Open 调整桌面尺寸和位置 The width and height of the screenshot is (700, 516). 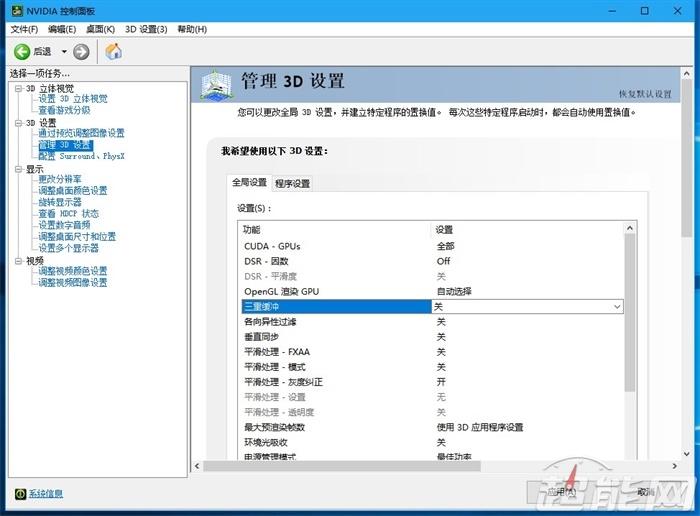77,237
